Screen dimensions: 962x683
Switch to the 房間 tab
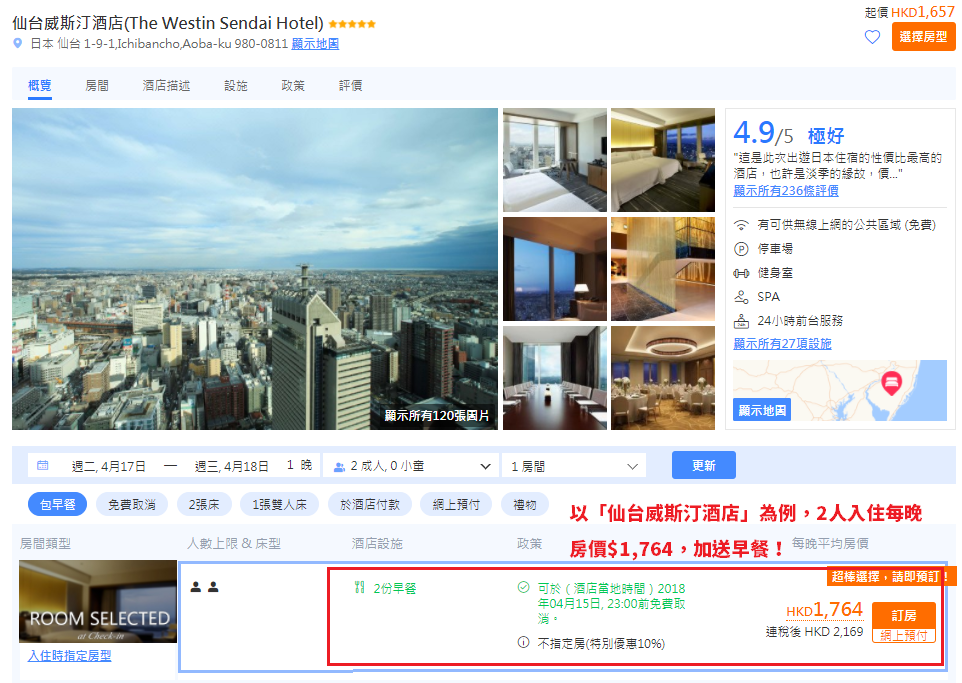point(97,86)
